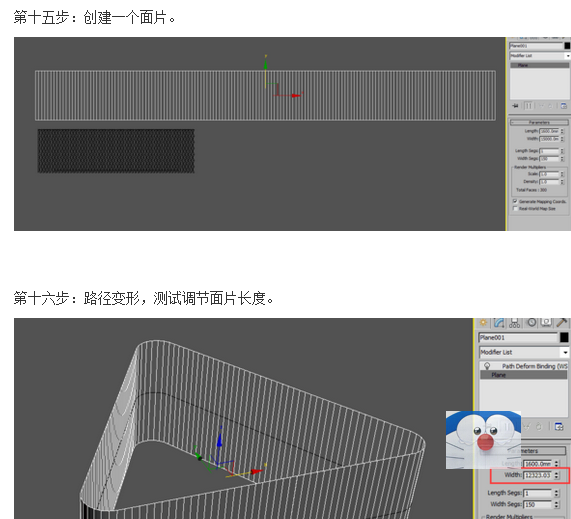Click Remove Modifier trash icon in step 16 panel
This screenshot has height=519, width=571.
coord(539,426)
